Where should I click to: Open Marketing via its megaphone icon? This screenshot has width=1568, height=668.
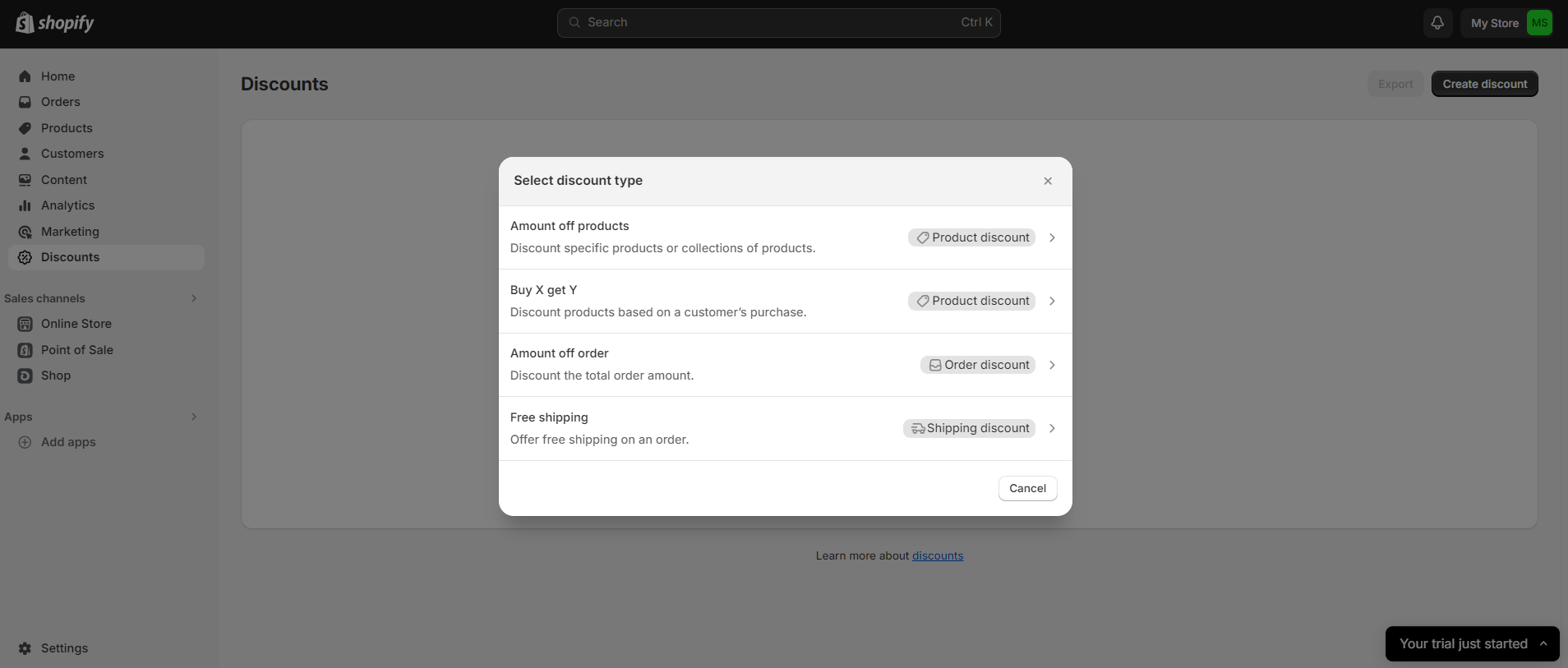pyautogui.click(x=25, y=232)
